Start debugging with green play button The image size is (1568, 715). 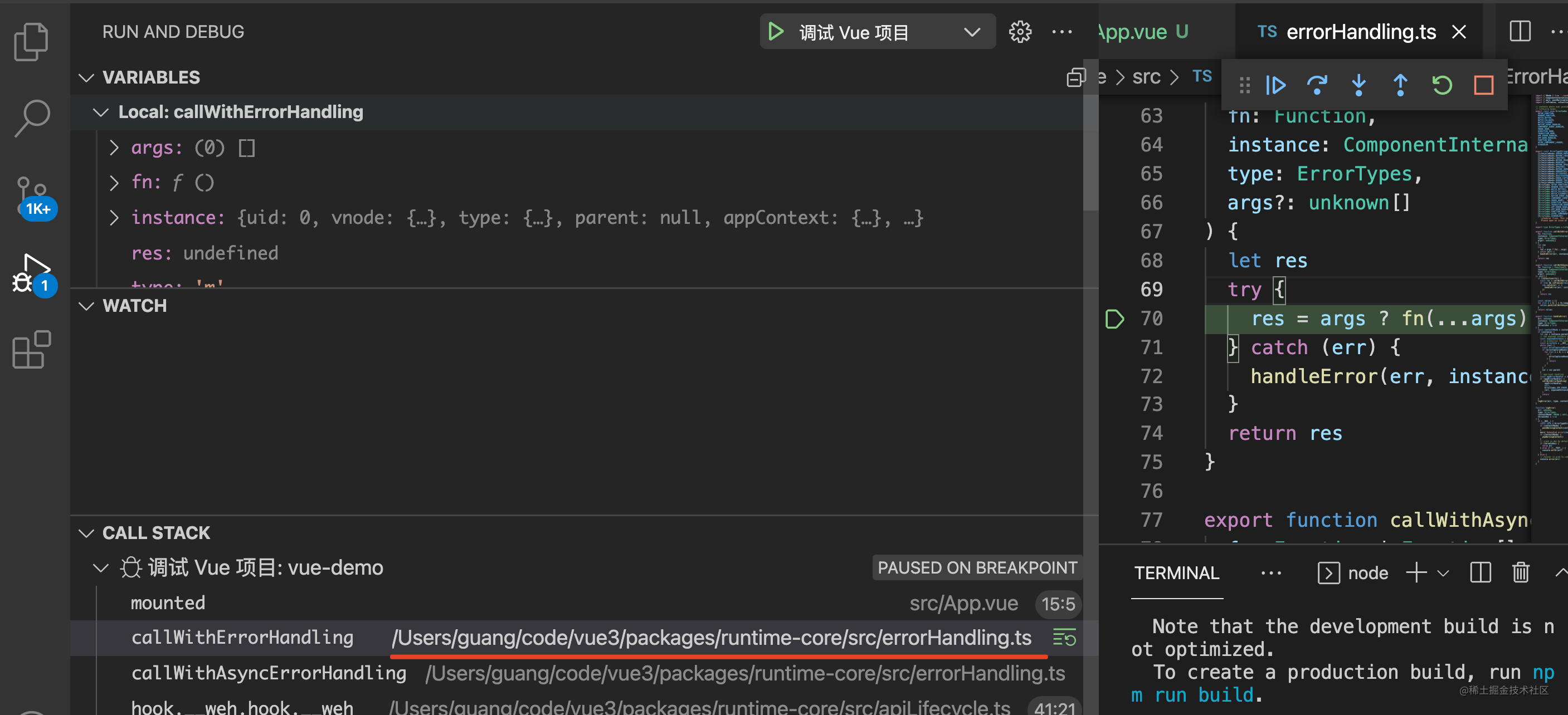point(776,32)
